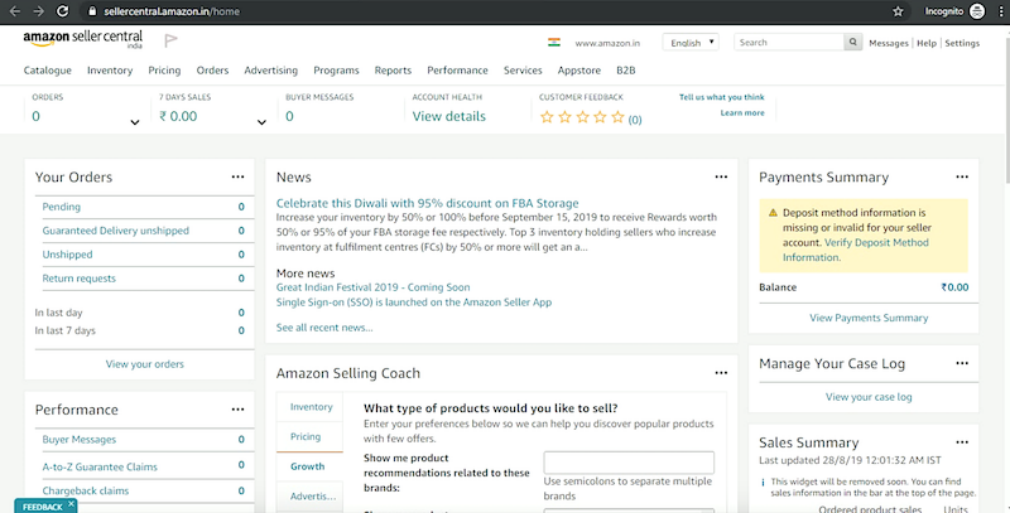Open the English language dropdown
1010x514 pixels.
click(x=691, y=43)
